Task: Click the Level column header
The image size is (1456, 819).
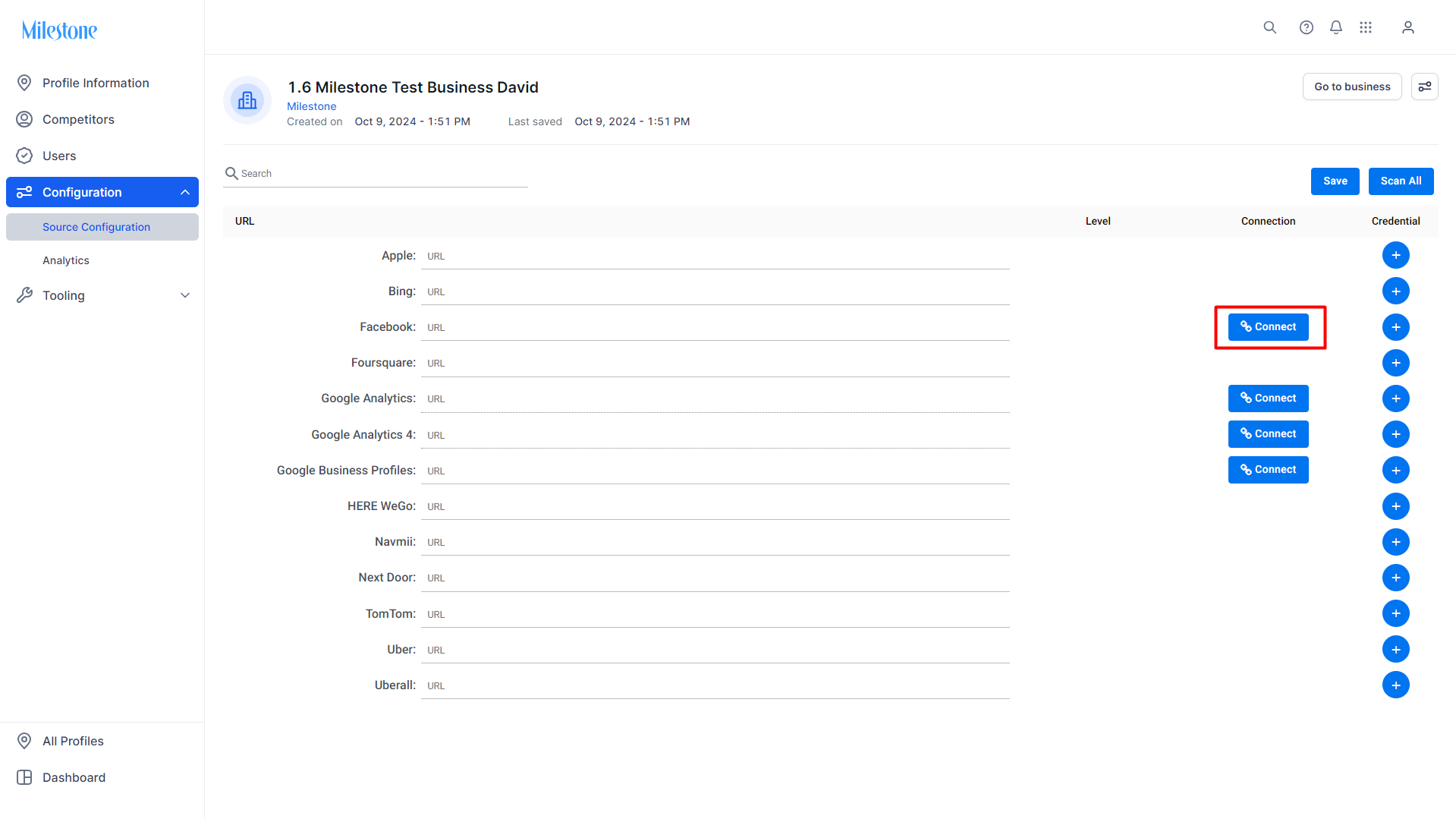Action: point(1098,222)
